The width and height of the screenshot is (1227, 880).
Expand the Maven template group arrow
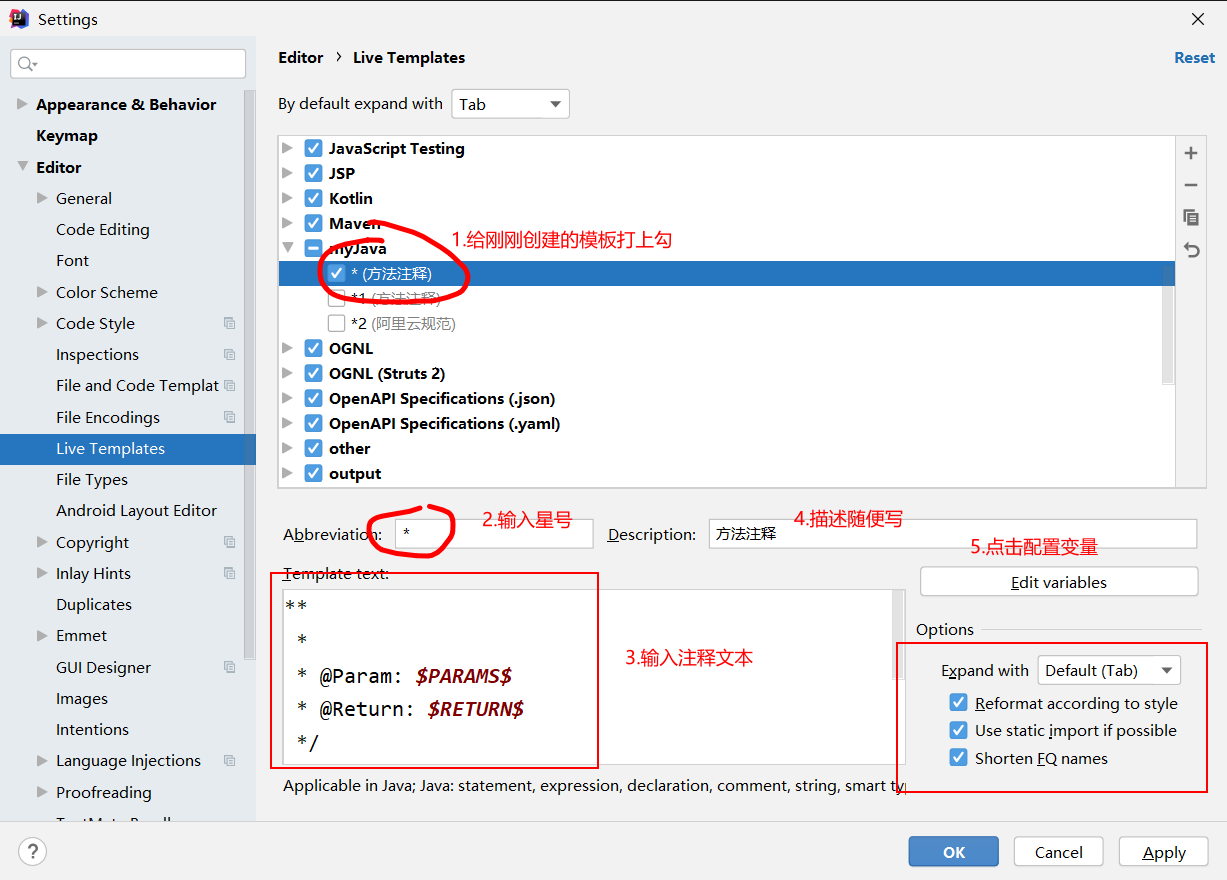click(x=288, y=223)
